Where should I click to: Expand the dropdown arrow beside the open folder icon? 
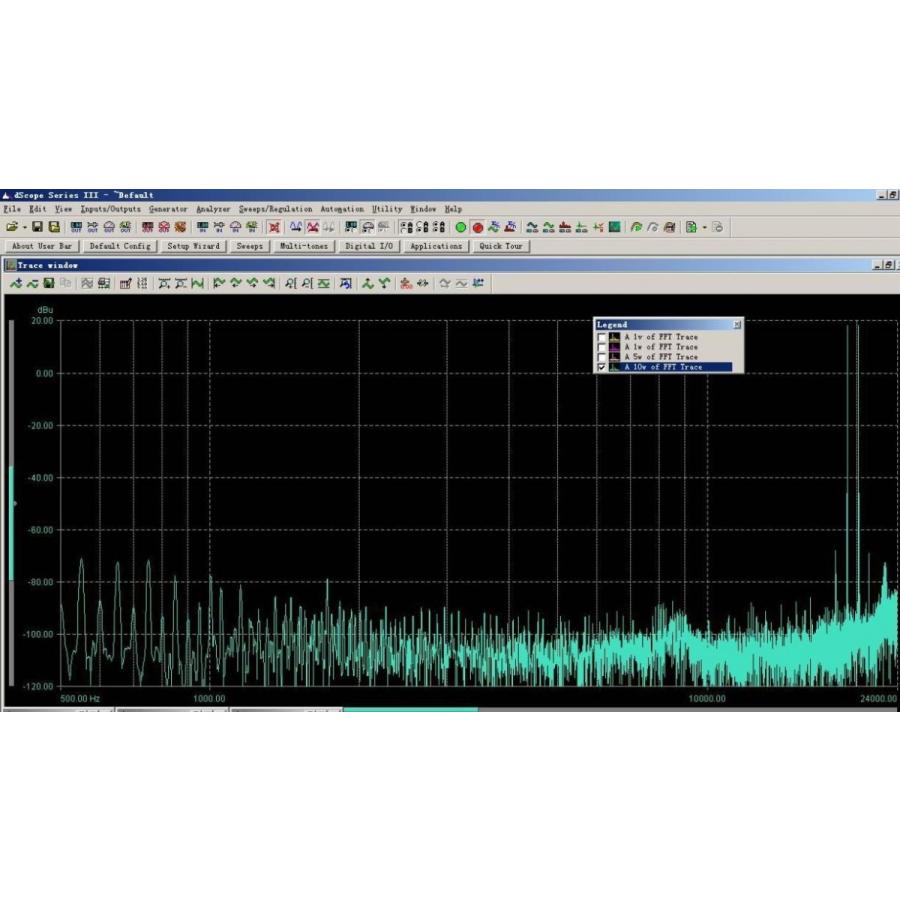click(24, 228)
